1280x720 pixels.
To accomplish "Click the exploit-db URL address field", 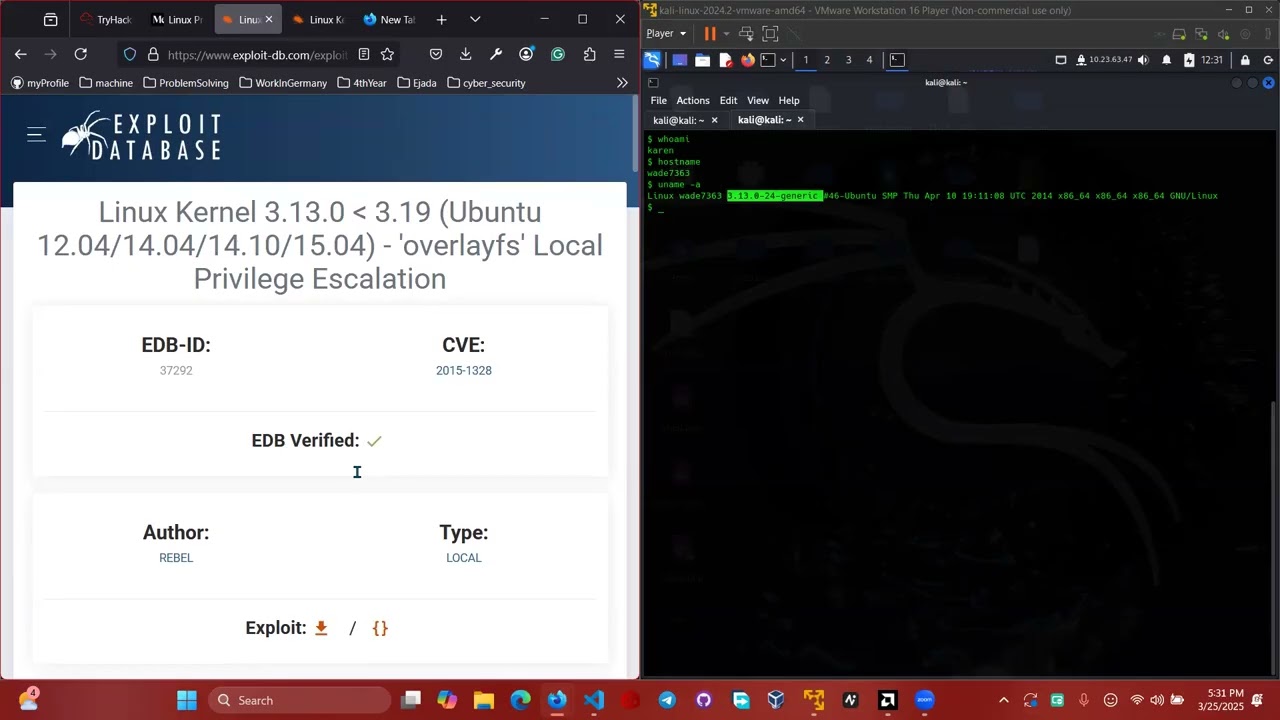I will (x=257, y=54).
